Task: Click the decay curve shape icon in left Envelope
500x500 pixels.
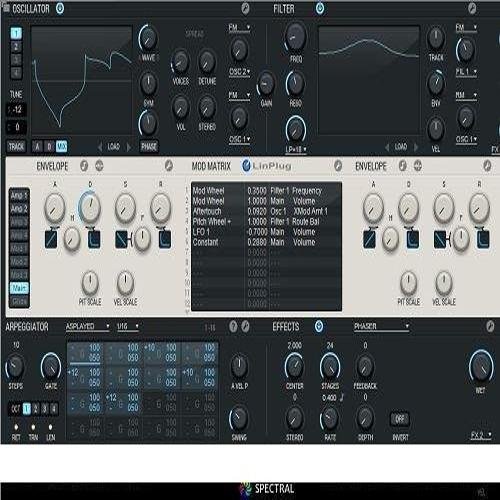Action: click(x=94, y=239)
